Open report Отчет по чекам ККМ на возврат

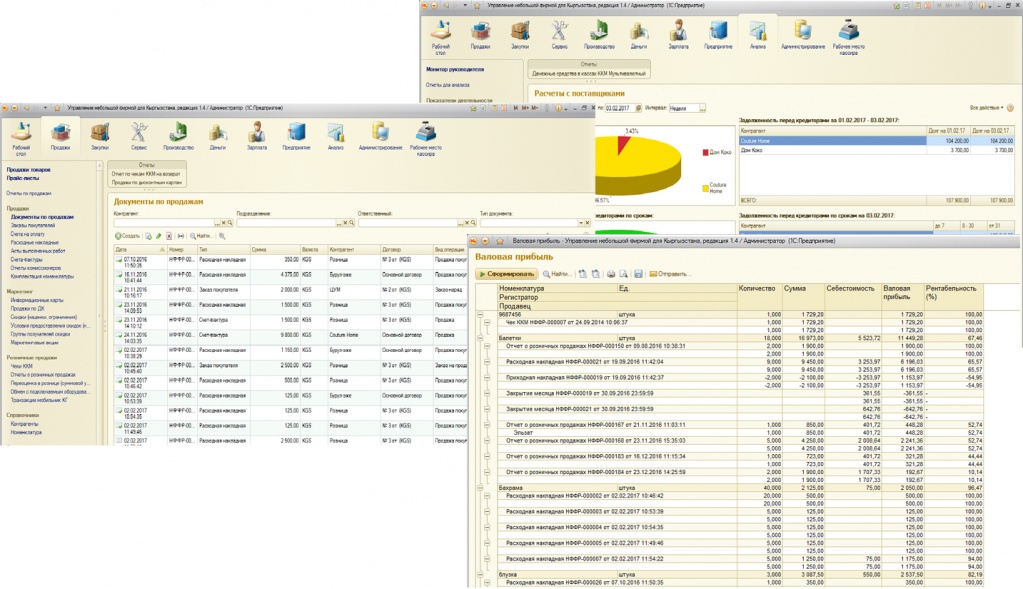coord(145,174)
